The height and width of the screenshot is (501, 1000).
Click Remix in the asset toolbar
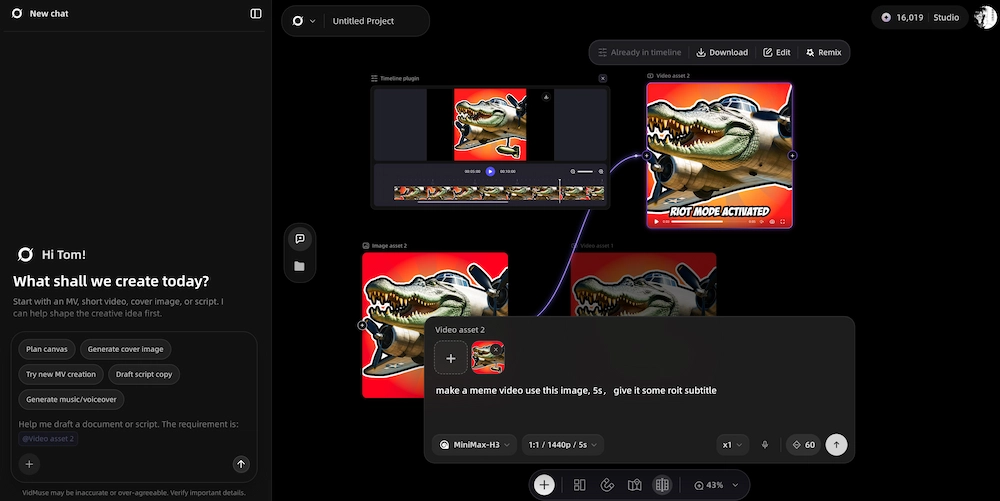823,52
